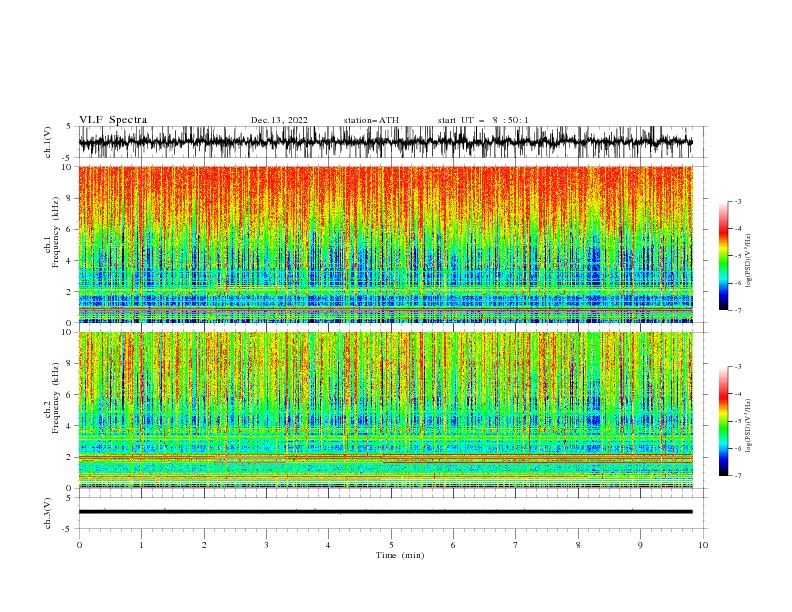Image resolution: width=792 pixels, height=612 pixels.
Task: Click the 'ch.1(V)' waveform axis label
Action: click(x=48, y=142)
